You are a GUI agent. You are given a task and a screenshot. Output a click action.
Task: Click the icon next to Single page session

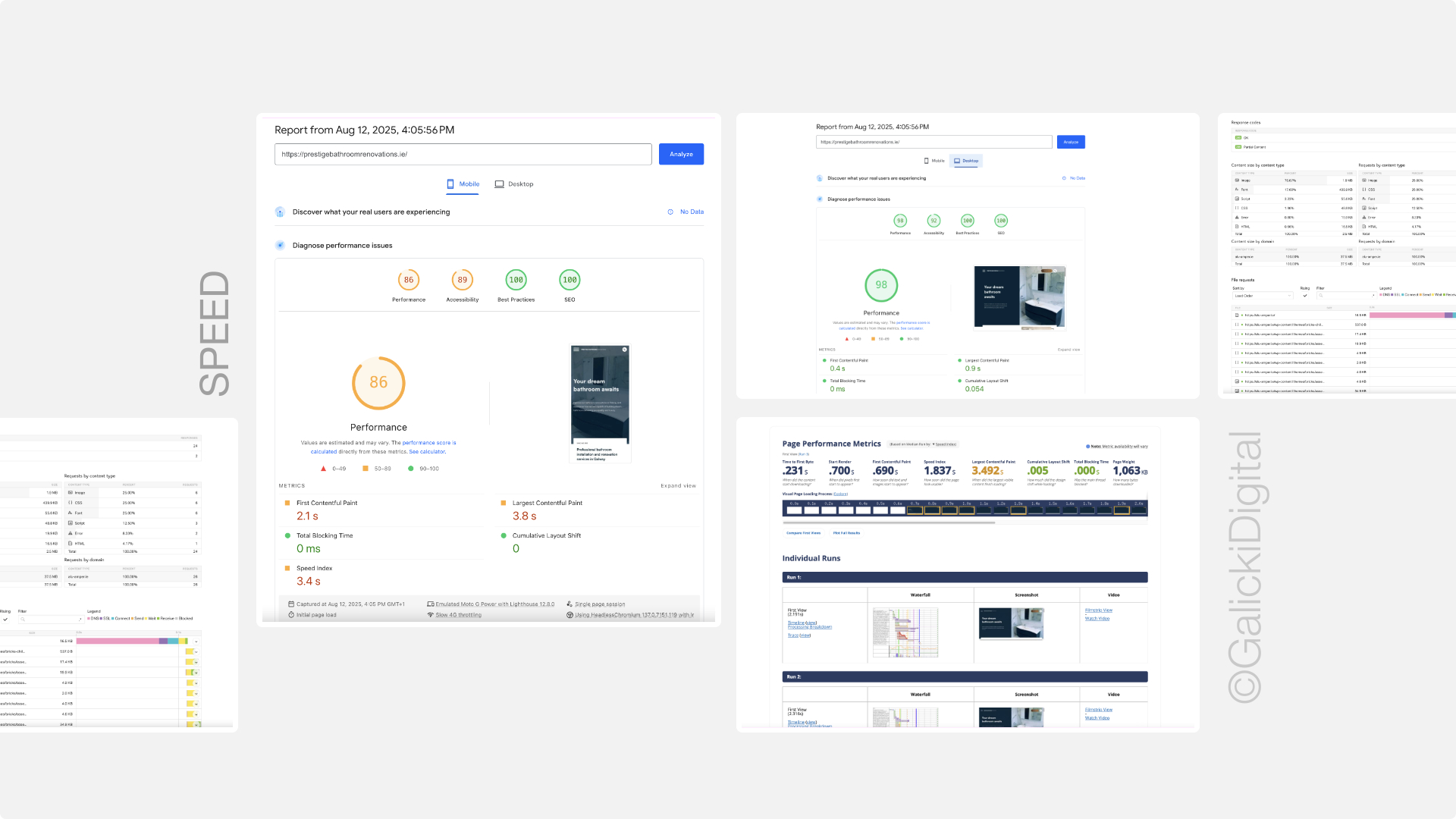click(570, 604)
